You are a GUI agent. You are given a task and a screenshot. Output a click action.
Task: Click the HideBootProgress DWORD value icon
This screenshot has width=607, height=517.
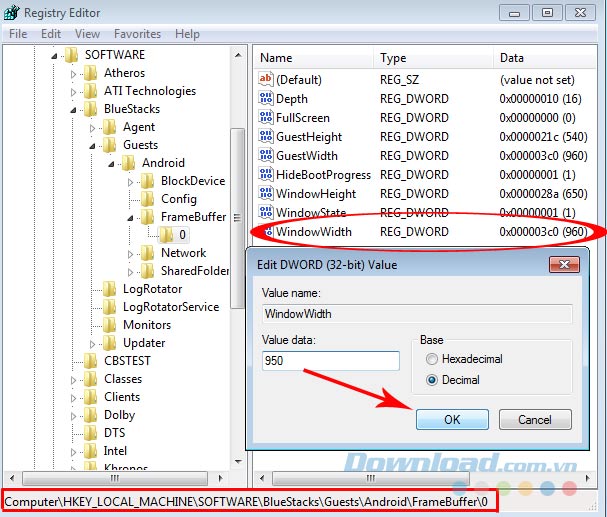pyautogui.click(x=266, y=174)
